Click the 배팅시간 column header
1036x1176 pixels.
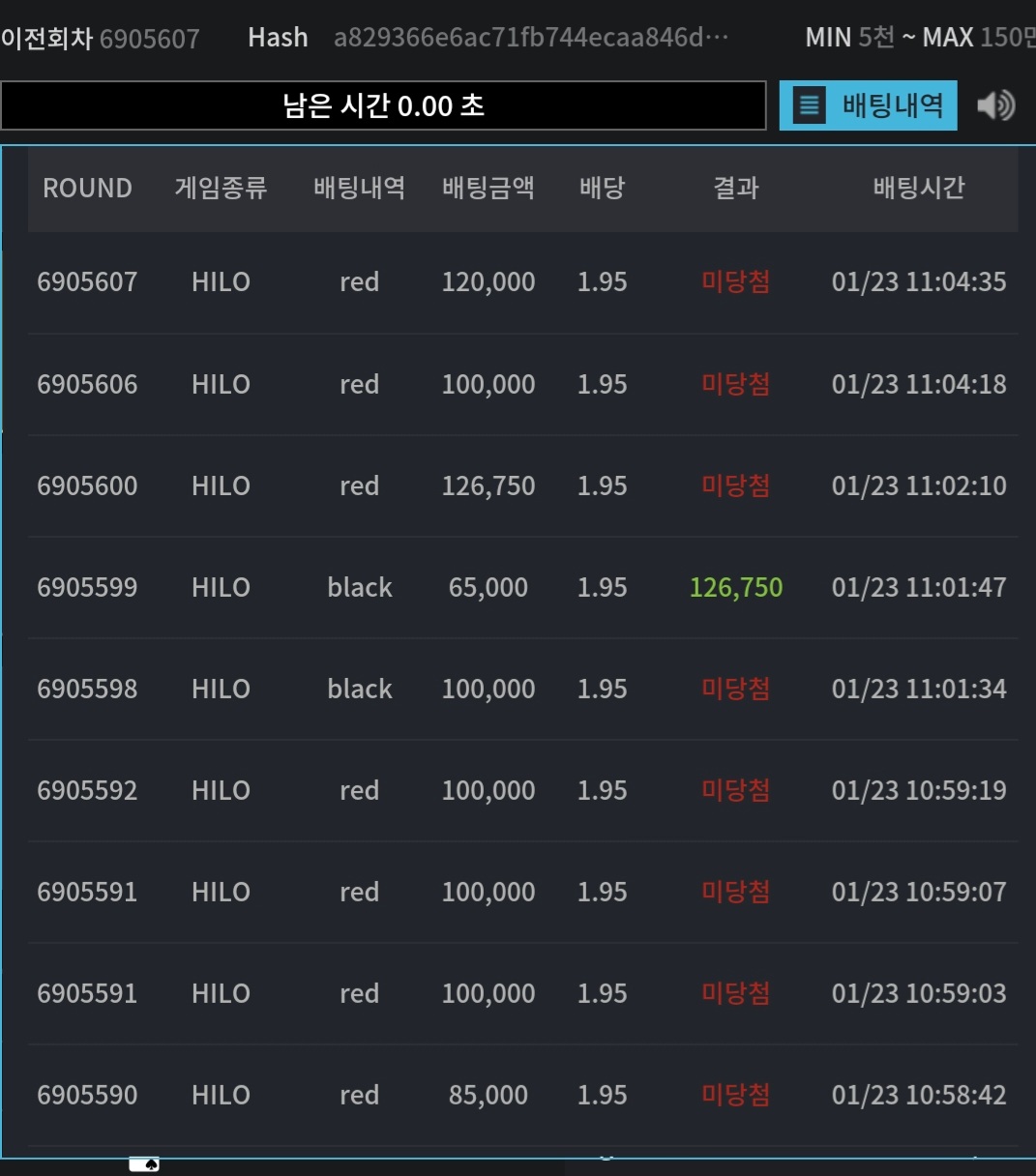point(919,187)
